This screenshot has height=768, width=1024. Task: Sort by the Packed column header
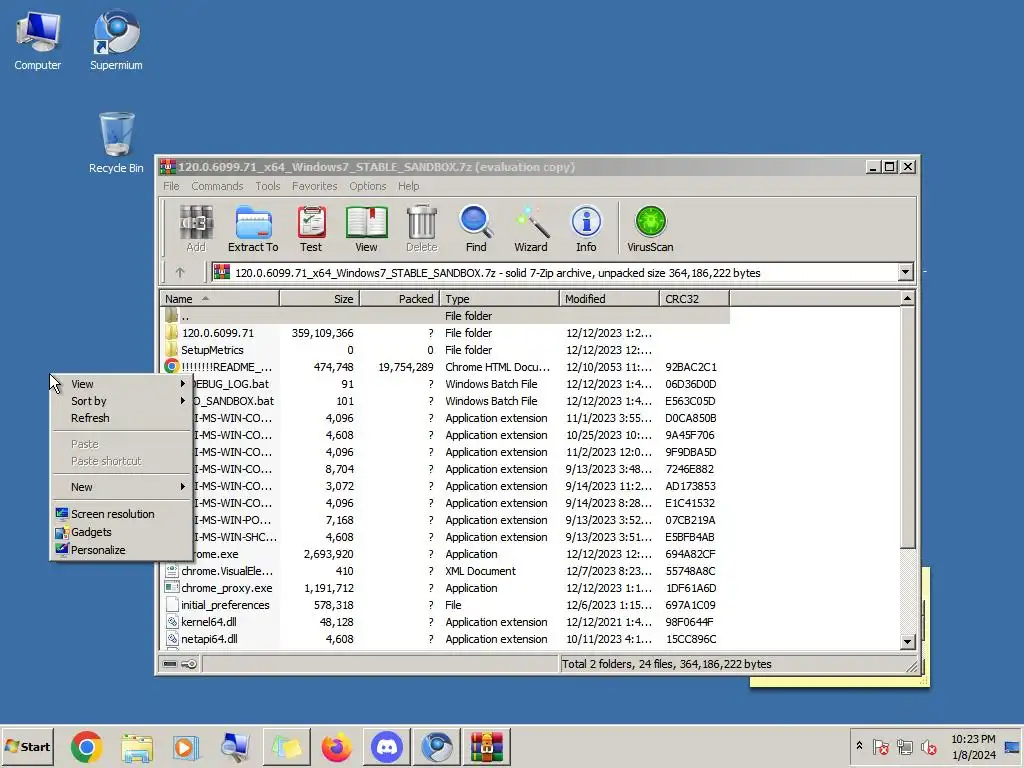(399, 298)
